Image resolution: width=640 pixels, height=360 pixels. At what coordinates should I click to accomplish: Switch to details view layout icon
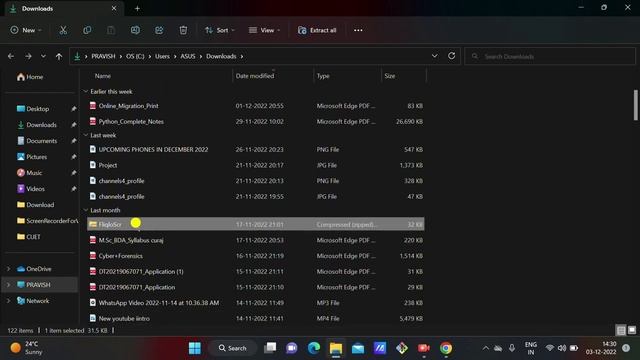pyautogui.click(x=621, y=330)
